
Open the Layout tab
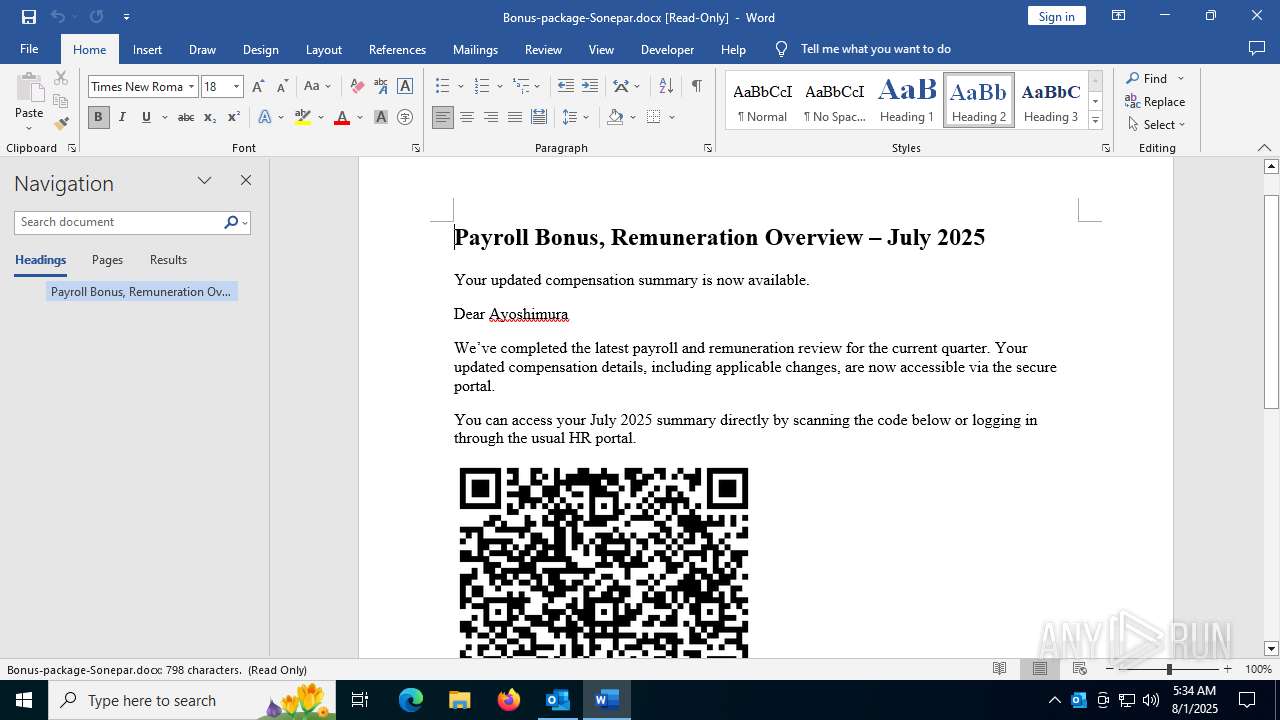[x=323, y=49]
